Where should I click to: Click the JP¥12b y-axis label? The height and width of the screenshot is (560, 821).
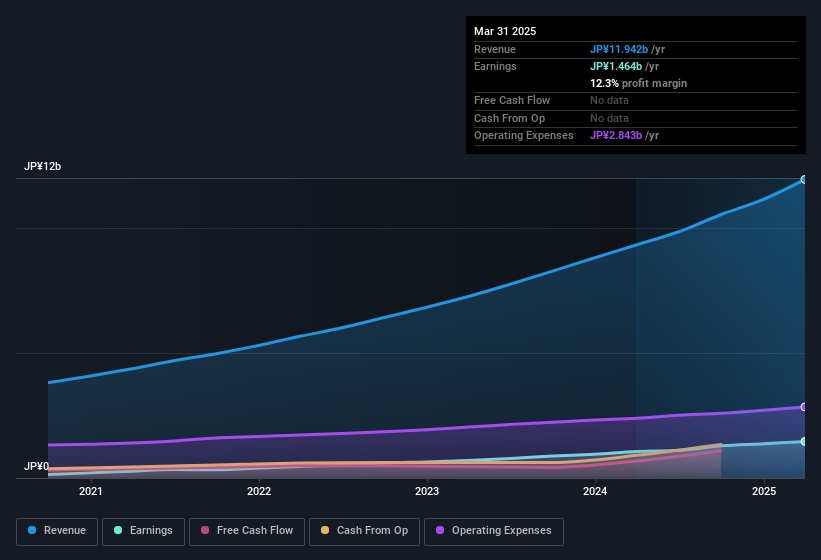pyautogui.click(x=42, y=166)
